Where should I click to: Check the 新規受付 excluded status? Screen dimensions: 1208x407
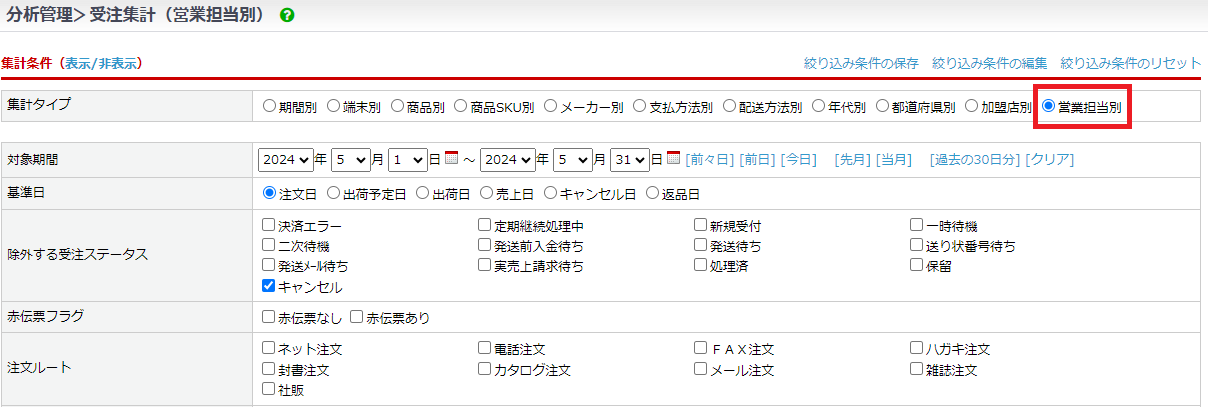701,225
